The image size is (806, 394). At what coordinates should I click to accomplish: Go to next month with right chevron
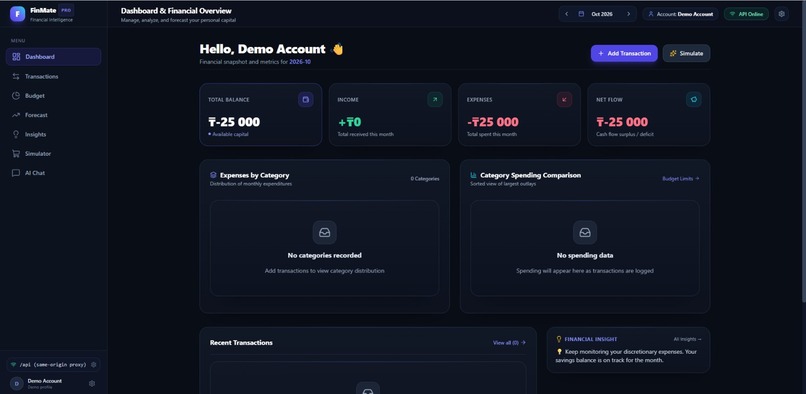[x=628, y=14]
